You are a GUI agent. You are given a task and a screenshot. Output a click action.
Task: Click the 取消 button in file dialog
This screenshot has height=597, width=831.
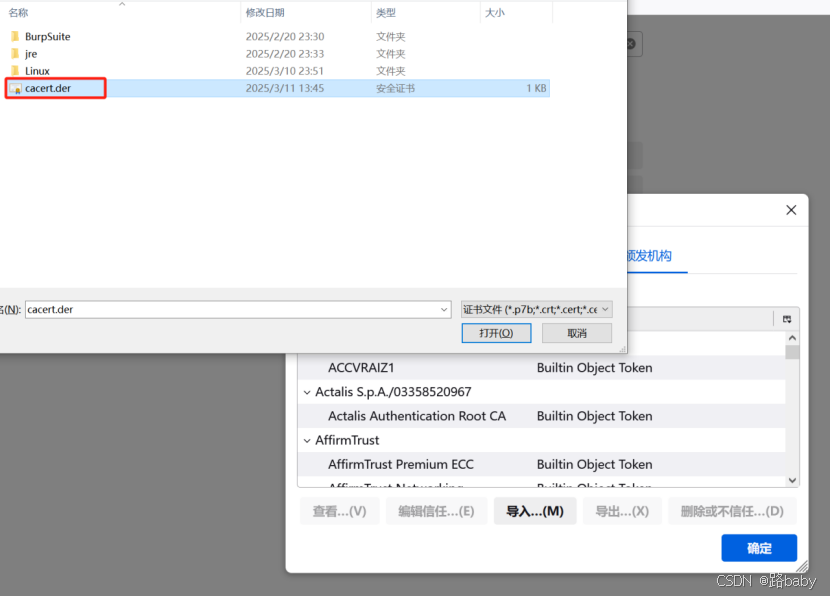576,333
